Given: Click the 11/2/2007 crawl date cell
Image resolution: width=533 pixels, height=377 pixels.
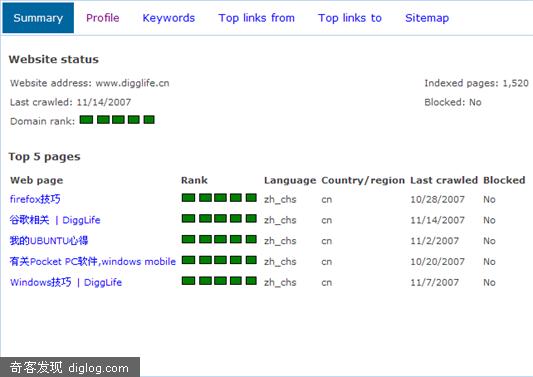Looking at the screenshot, I should point(434,241).
